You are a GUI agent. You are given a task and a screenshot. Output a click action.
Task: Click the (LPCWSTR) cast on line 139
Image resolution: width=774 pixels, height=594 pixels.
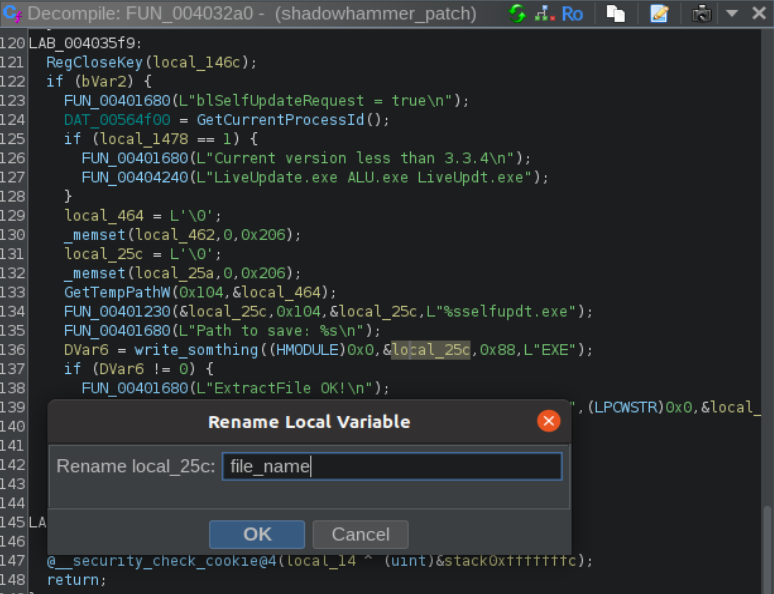tap(626, 407)
